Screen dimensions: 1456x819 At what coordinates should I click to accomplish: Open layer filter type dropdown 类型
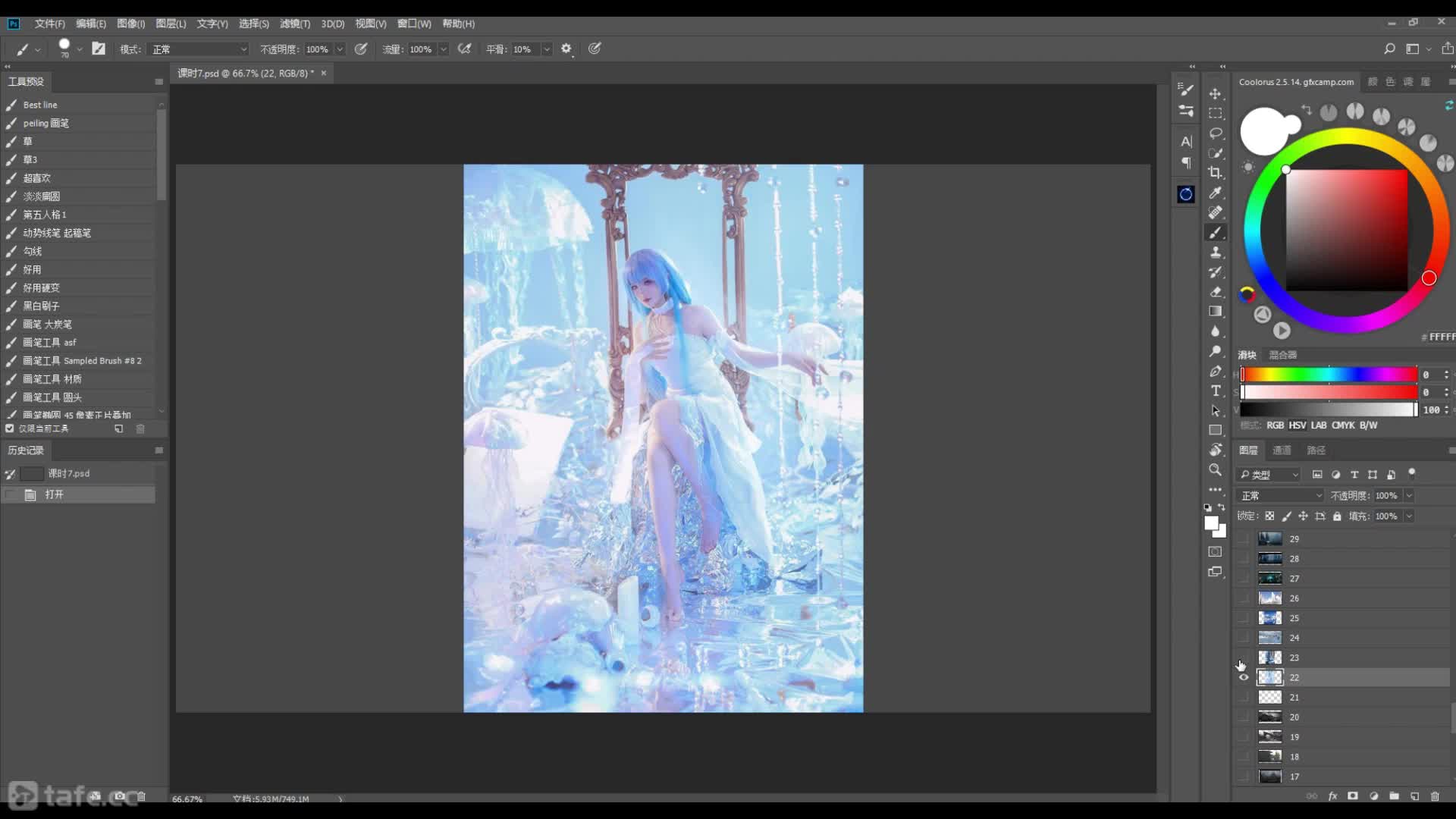pyautogui.click(x=1269, y=475)
